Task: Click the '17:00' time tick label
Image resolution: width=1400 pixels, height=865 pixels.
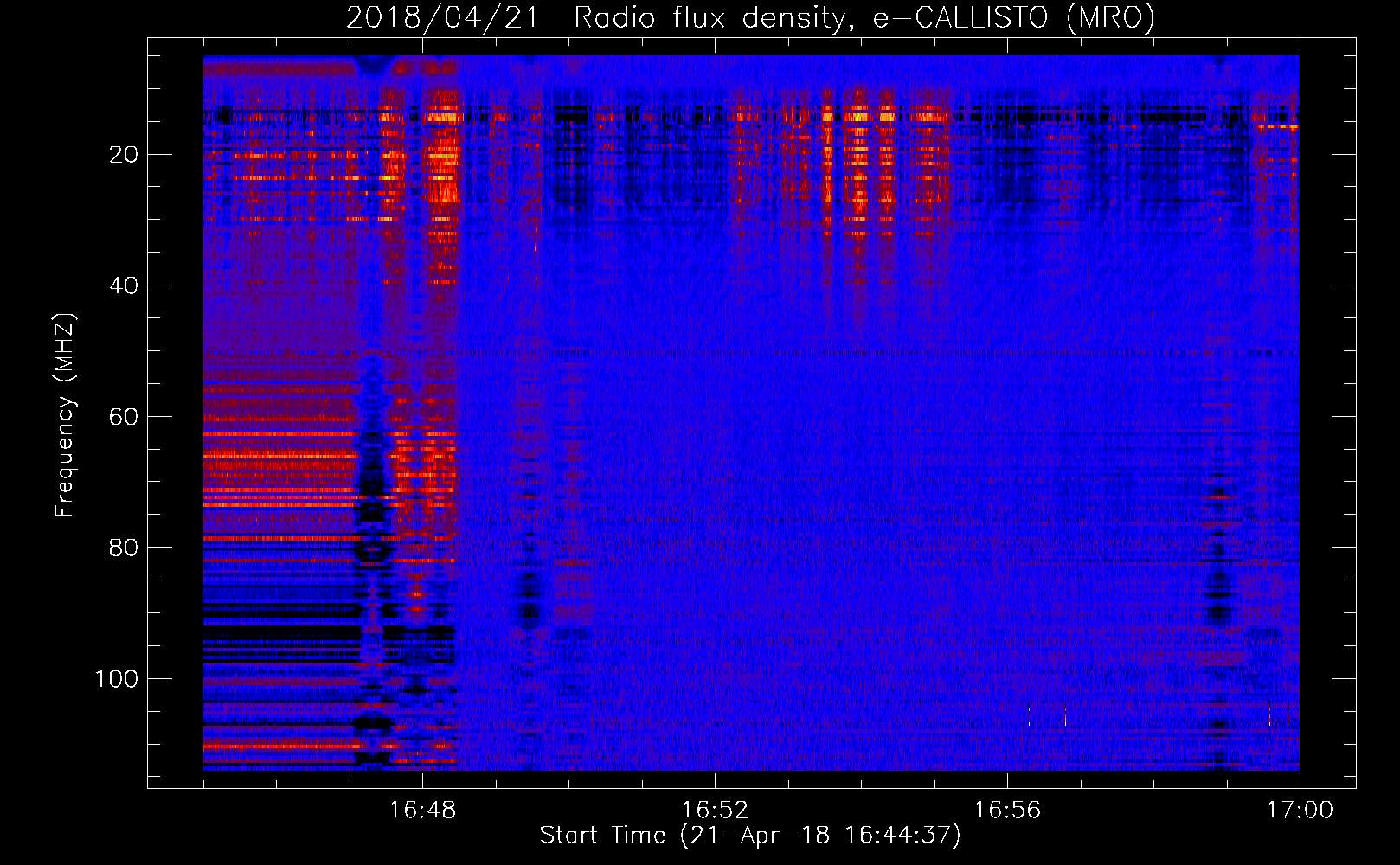Action: (x=1300, y=810)
